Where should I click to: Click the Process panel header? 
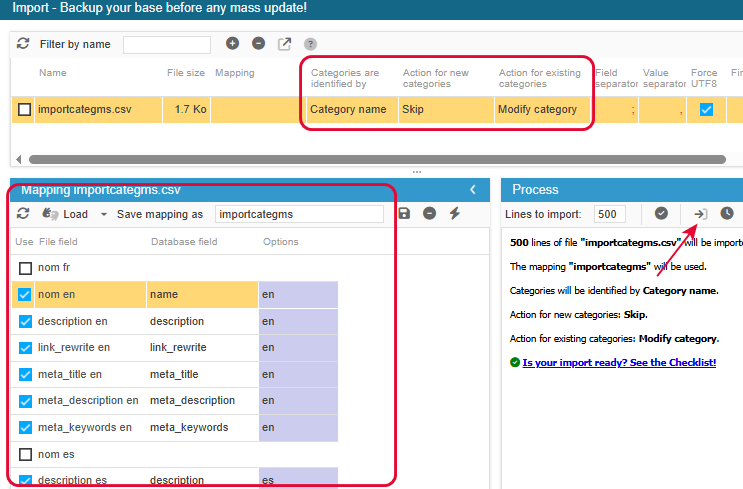click(622, 190)
